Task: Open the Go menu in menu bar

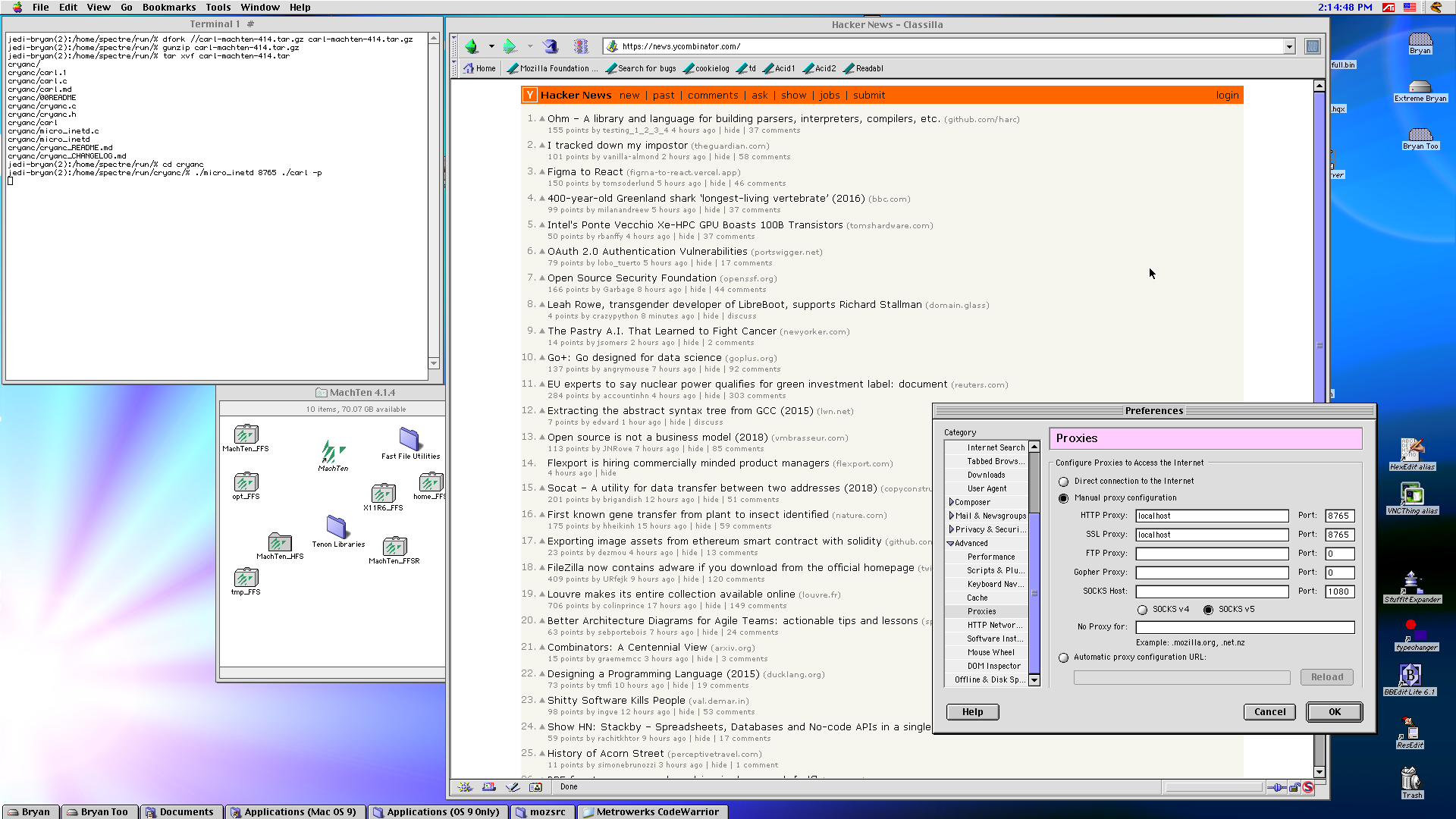Action: tap(126, 7)
